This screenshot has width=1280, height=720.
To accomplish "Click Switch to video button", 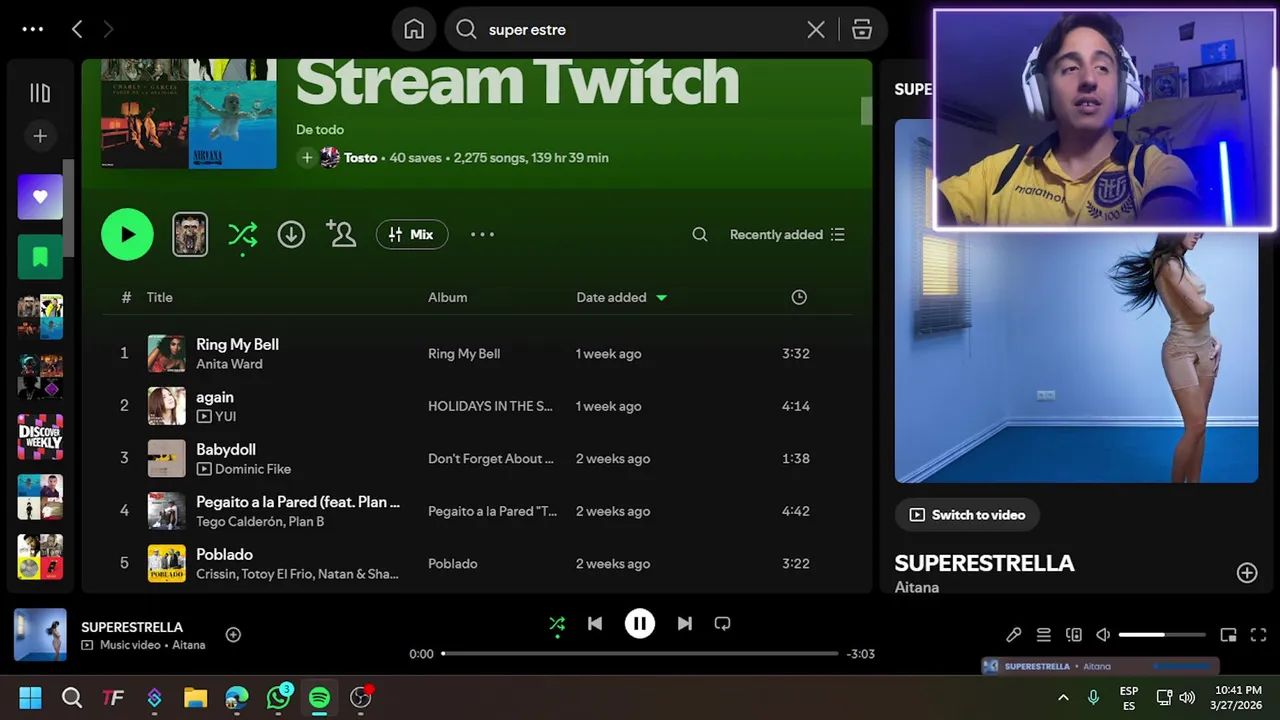I will 967,515.
